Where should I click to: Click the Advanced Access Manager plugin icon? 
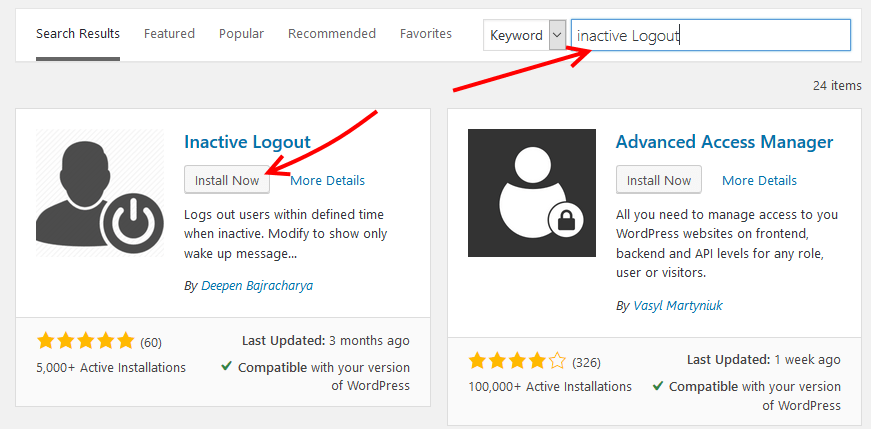pyautogui.click(x=532, y=193)
